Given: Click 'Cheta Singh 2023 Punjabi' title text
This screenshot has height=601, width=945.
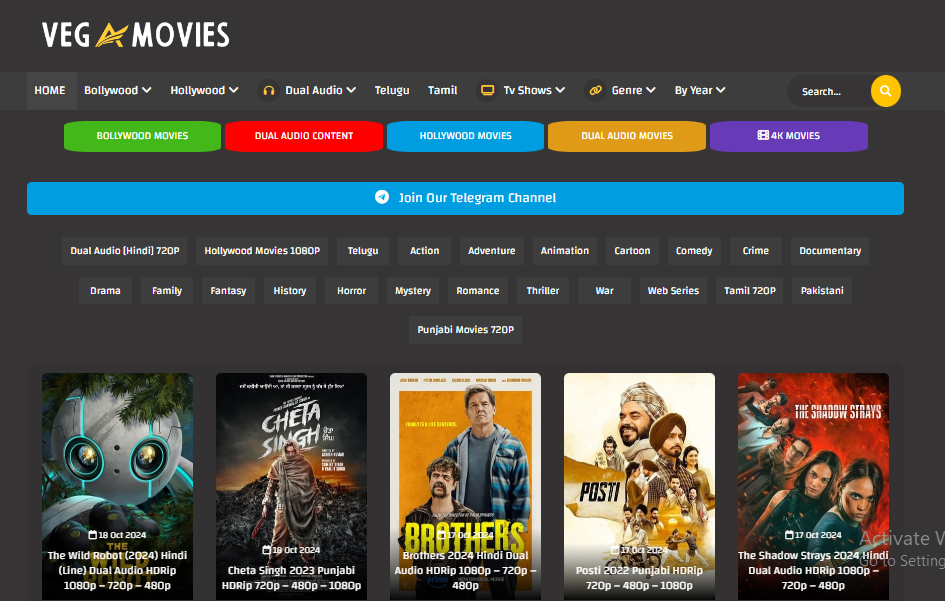Looking at the screenshot, I should click(x=292, y=570).
